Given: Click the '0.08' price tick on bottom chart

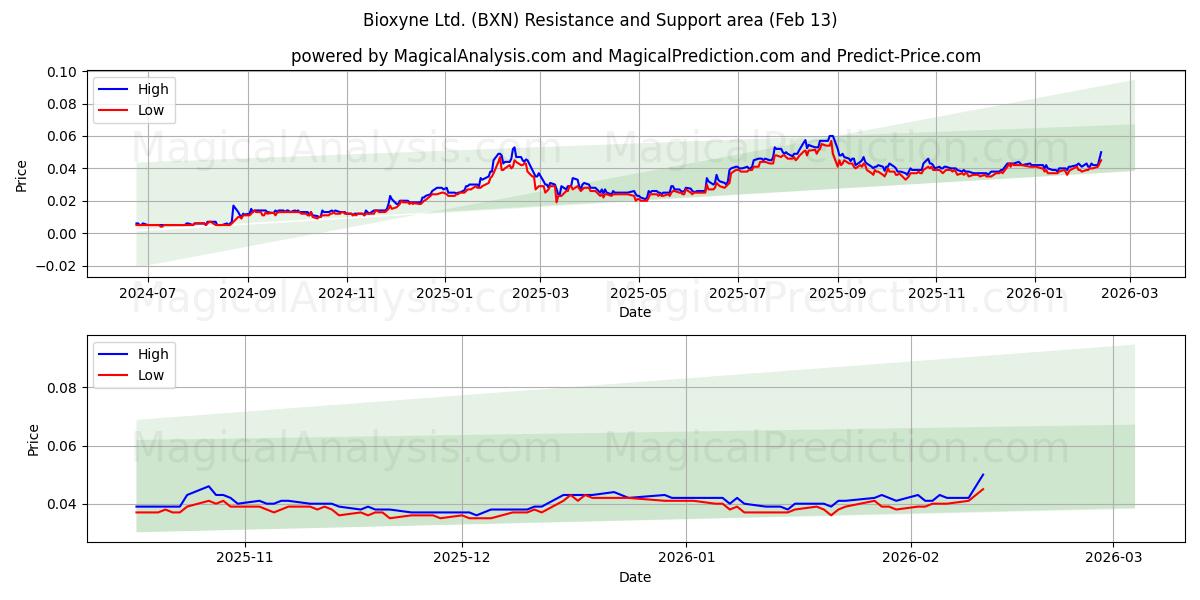Looking at the screenshot, I should coord(62,388).
